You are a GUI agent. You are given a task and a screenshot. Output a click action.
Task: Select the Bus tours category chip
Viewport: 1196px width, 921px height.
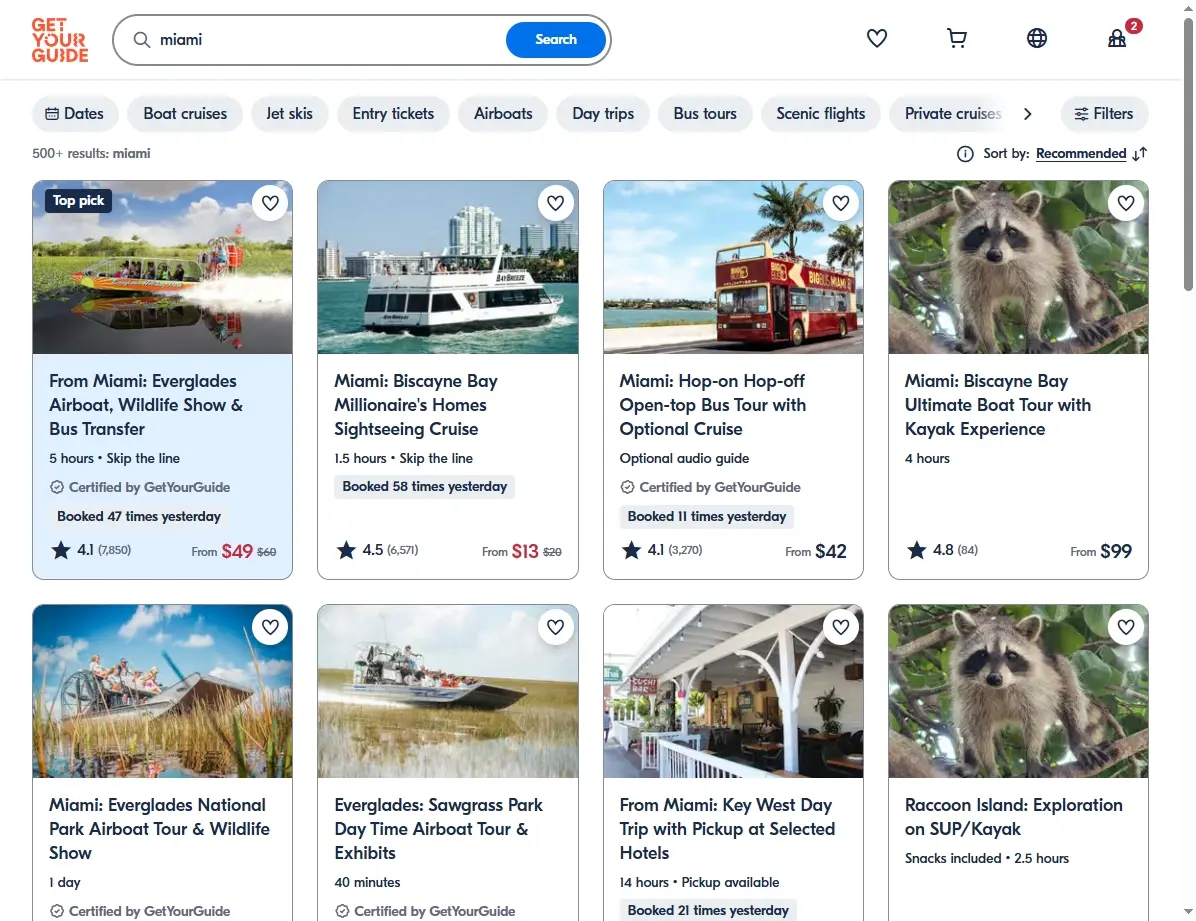(x=705, y=114)
